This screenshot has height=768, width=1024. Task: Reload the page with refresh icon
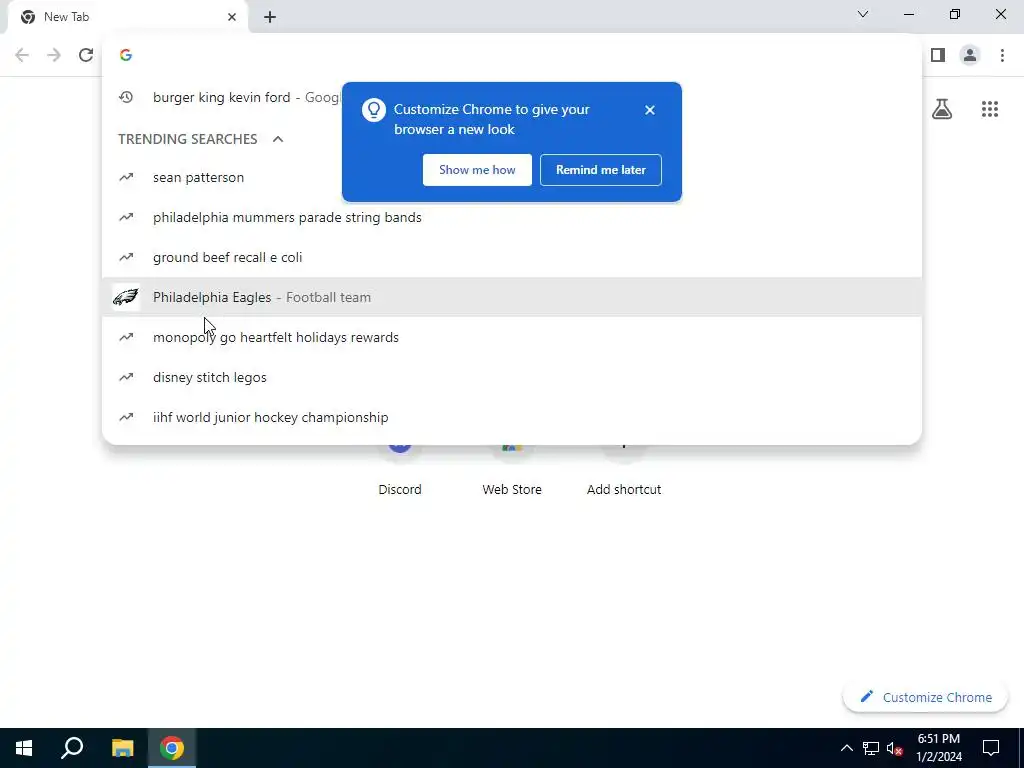pos(86,56)
